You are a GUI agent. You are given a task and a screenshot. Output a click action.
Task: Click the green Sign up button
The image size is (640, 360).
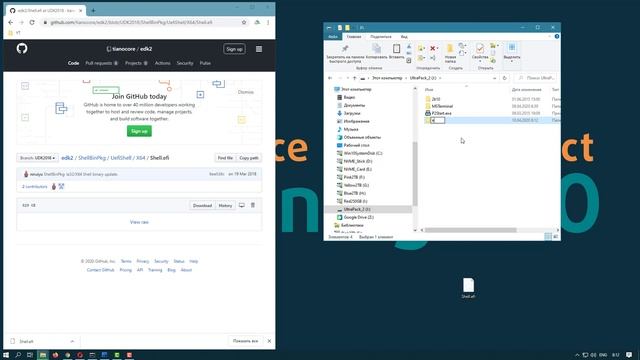pos(139,131)
